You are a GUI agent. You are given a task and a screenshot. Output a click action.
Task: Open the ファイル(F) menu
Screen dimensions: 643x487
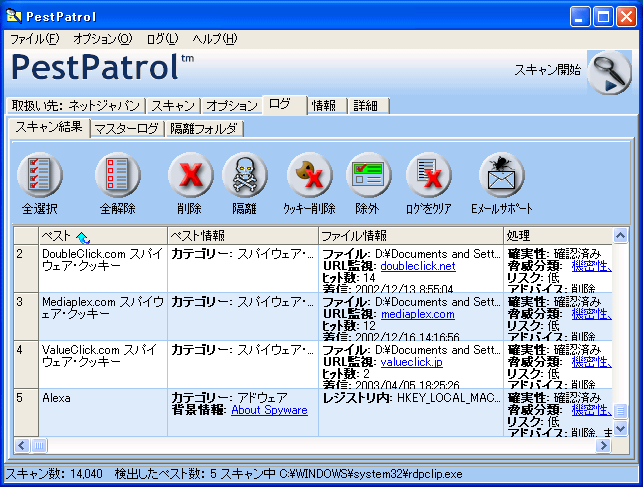[34, 39]
